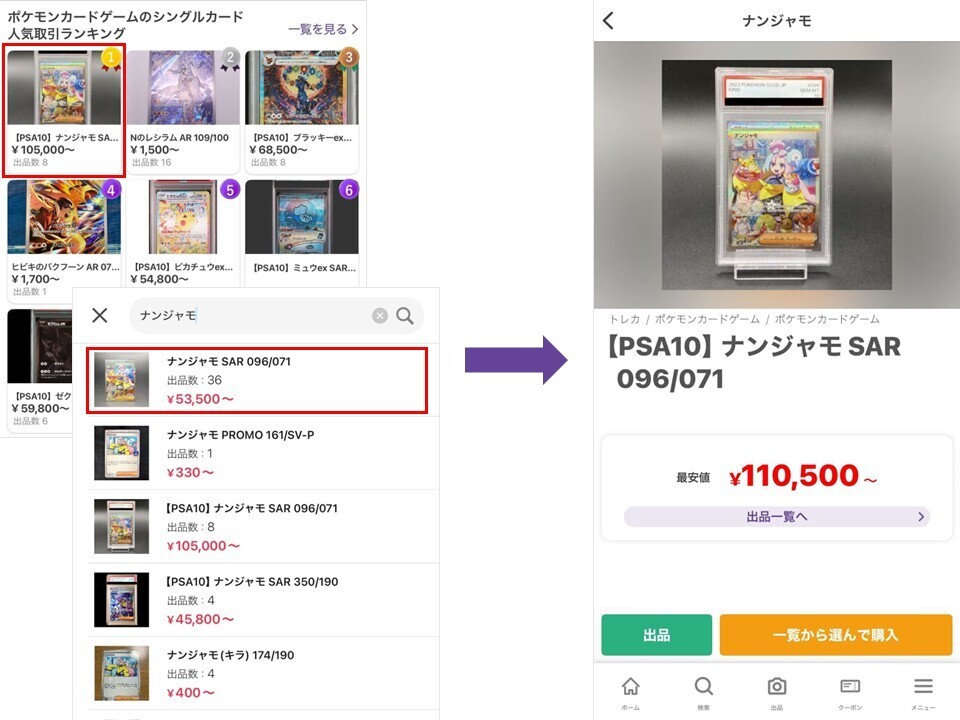Clear the ナンジャモ search text
960x720 pixels.
coord(380,316)
